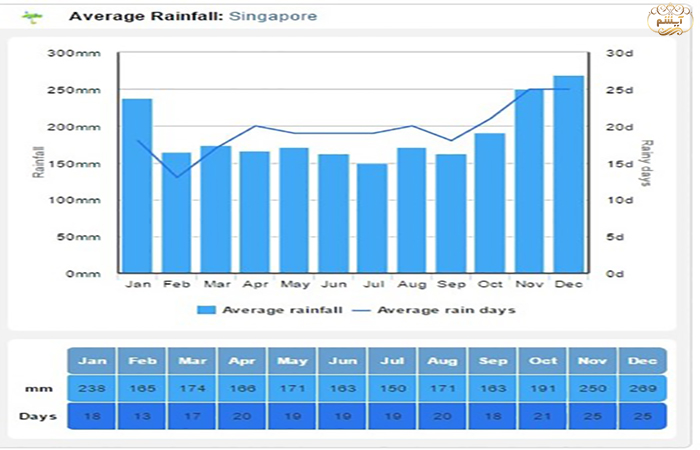The height and width of the screenshot is (450, 700).
Task: Click the Singapore location link
Action: pyautogui.click(x=273, y=16)
